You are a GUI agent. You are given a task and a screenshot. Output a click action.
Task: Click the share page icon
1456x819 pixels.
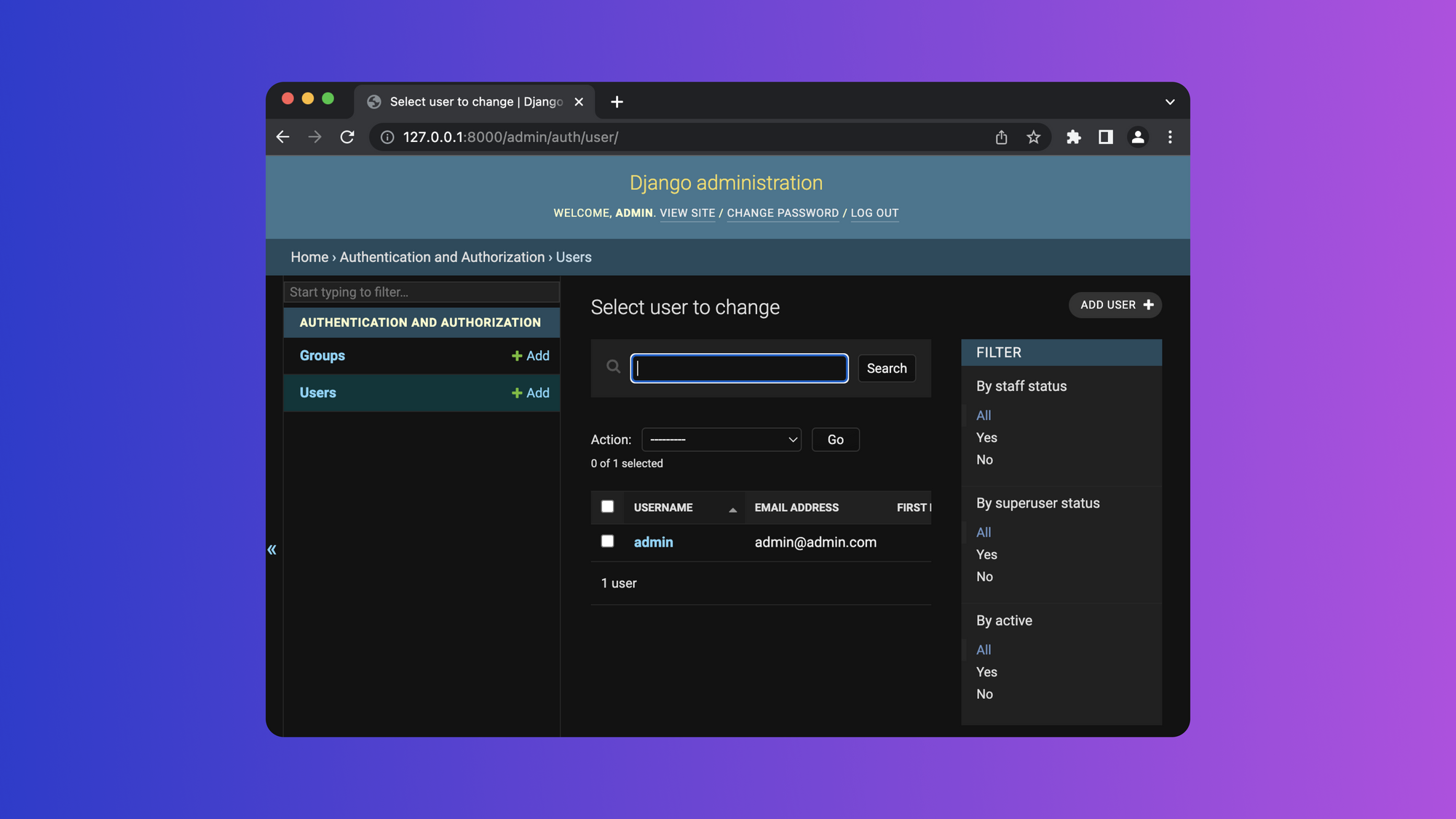(x=1001, y=137)
